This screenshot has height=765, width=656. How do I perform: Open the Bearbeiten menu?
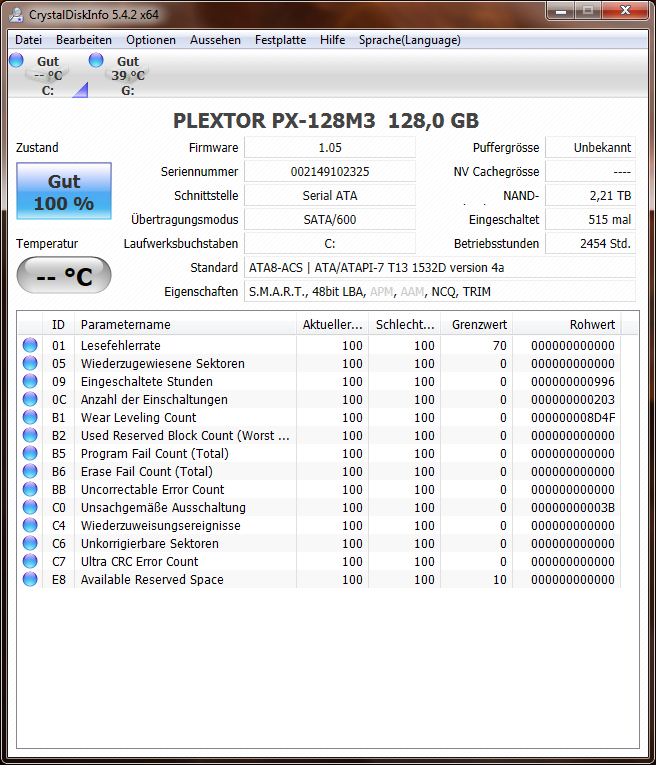click(84, 40)
